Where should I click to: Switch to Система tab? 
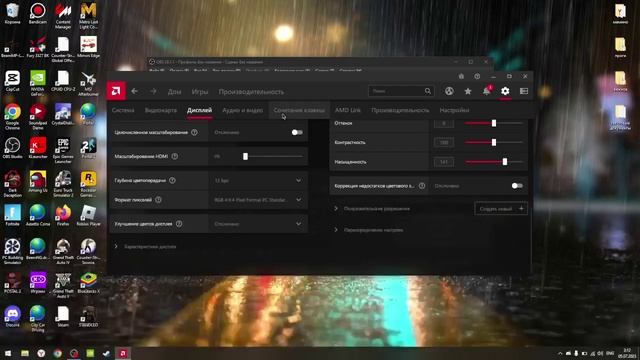[x=123, y=110]
